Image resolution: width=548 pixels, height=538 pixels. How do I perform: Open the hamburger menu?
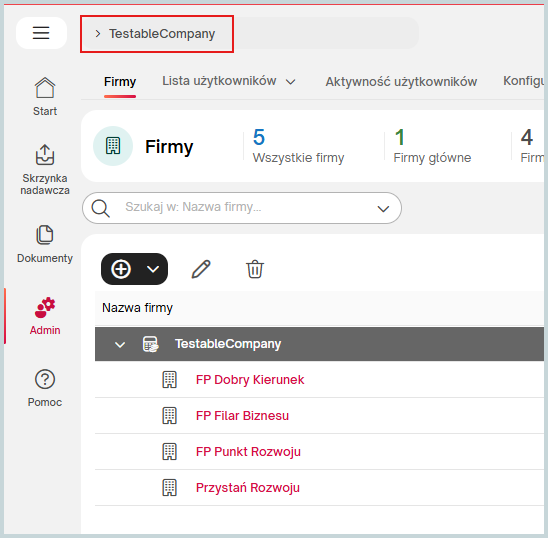pyautogui.click(x=41, y=33)
